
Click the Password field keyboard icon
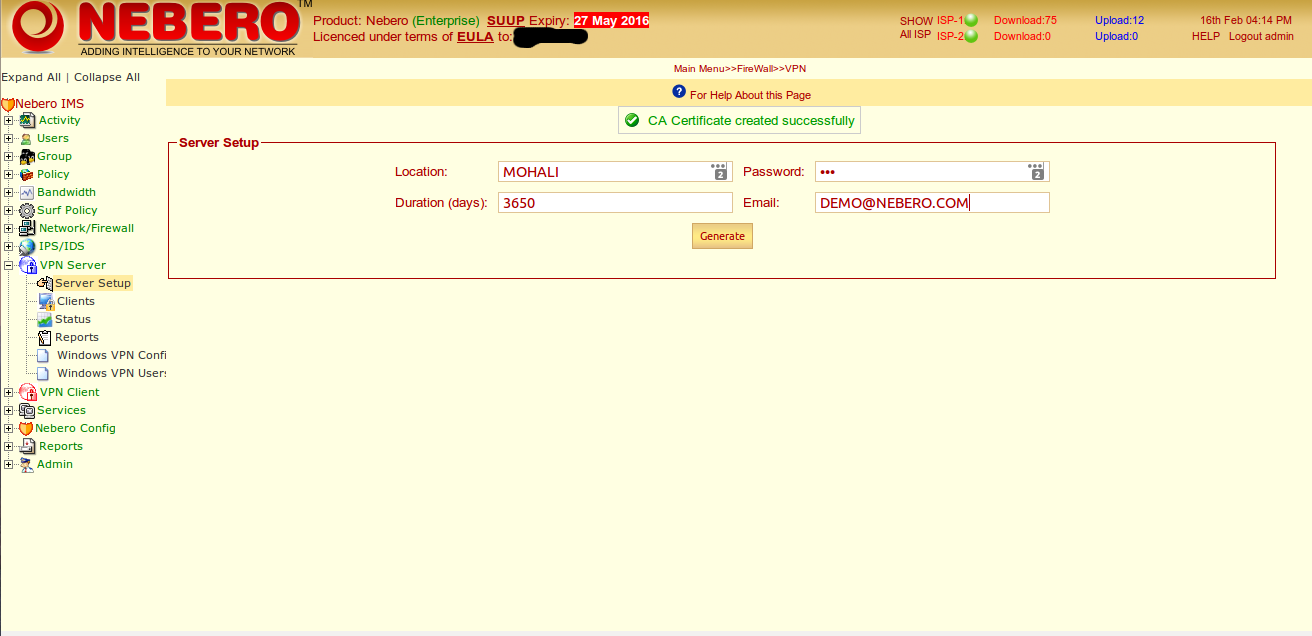(x=1037, y=171)
